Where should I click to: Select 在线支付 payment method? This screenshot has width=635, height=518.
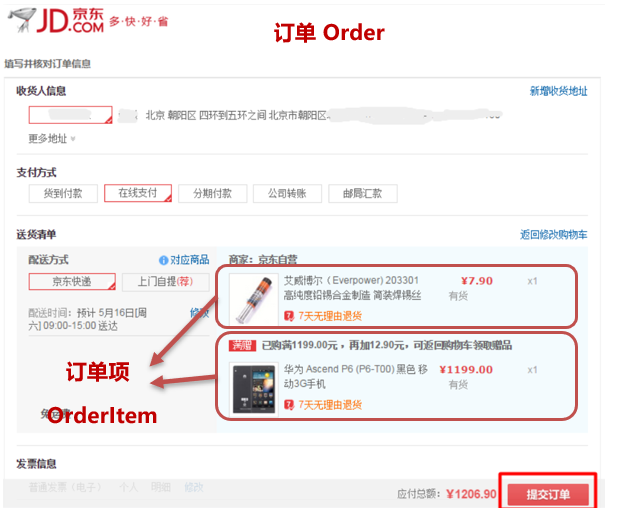pos(138,193)
